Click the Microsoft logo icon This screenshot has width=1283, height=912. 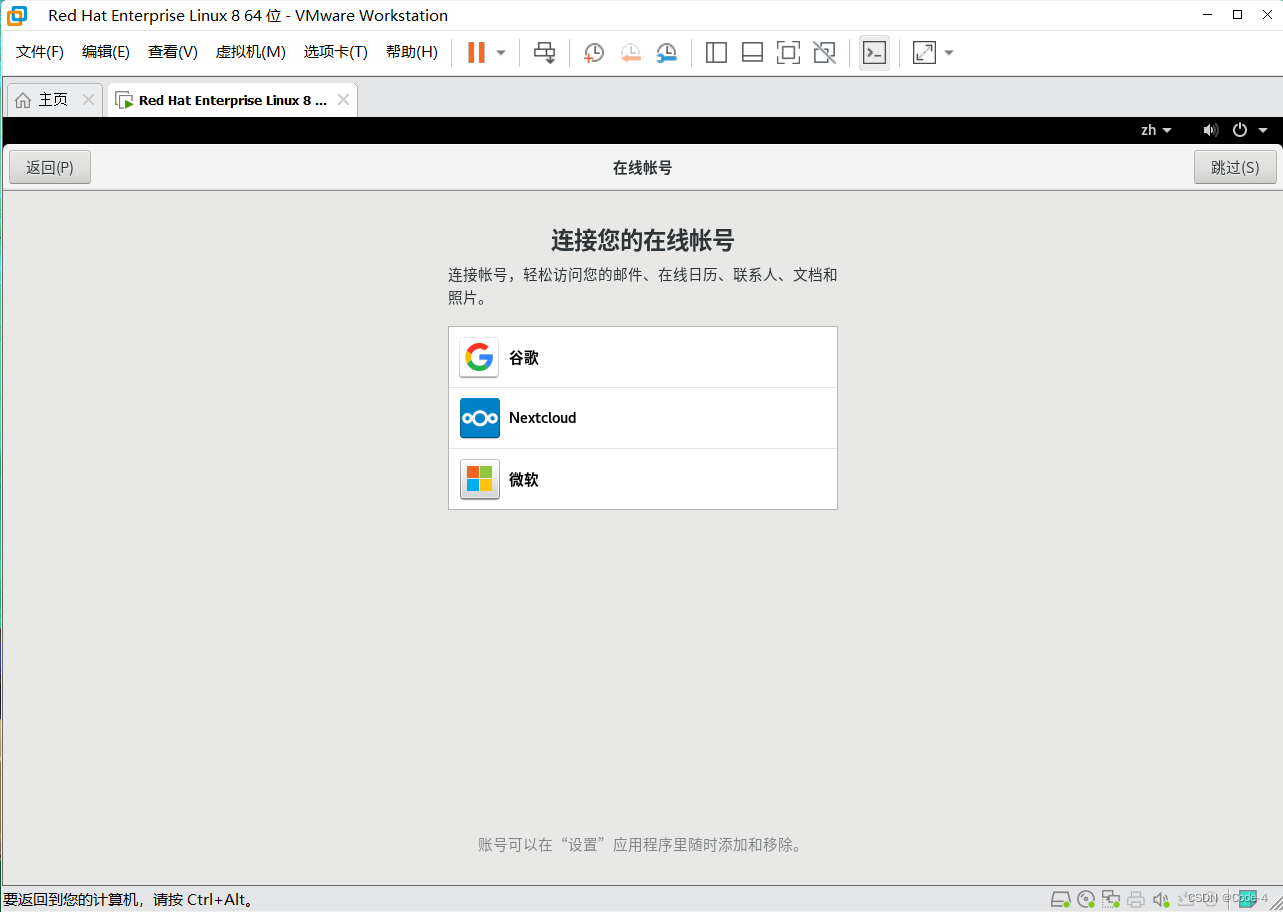(x=480, y=479)
